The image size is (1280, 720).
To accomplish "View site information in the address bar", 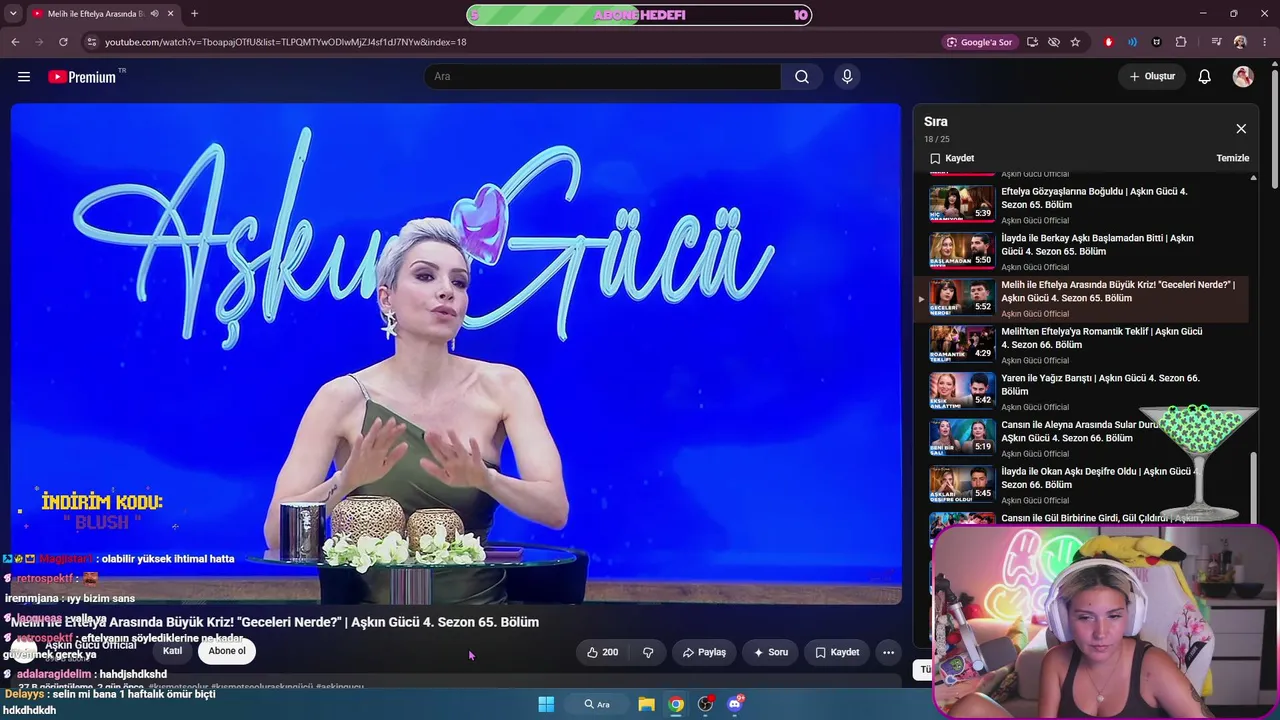I will coord(91,42).
